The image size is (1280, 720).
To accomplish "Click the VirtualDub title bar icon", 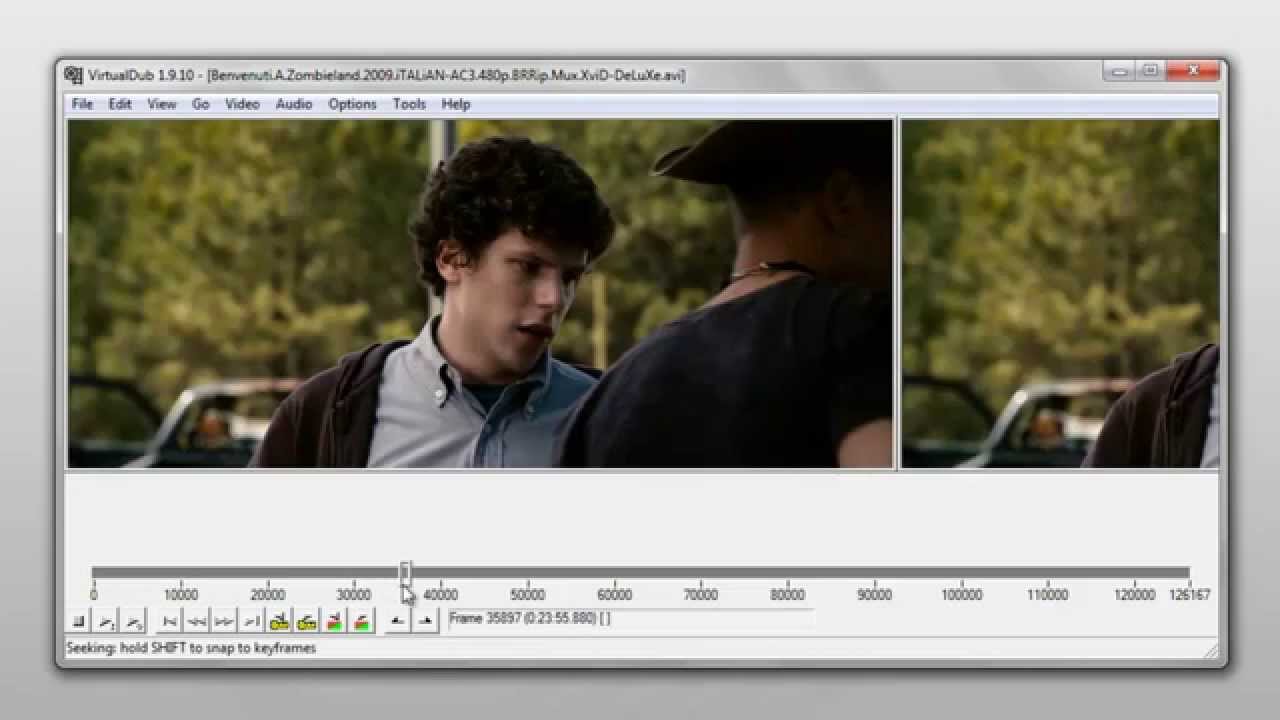I will click(73, 75).
